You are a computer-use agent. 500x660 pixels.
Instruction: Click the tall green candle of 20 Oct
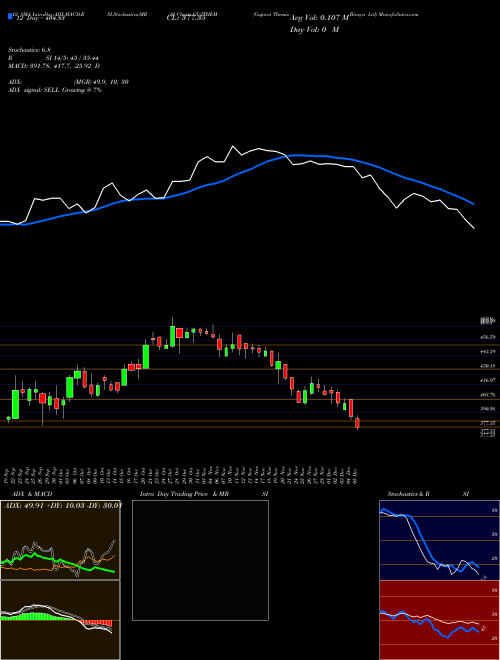click(x=146, y=357)
